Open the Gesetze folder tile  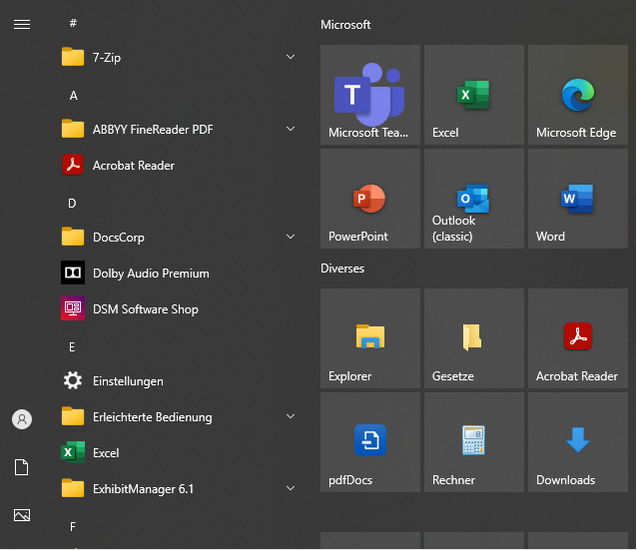click(x=474, y=338)
